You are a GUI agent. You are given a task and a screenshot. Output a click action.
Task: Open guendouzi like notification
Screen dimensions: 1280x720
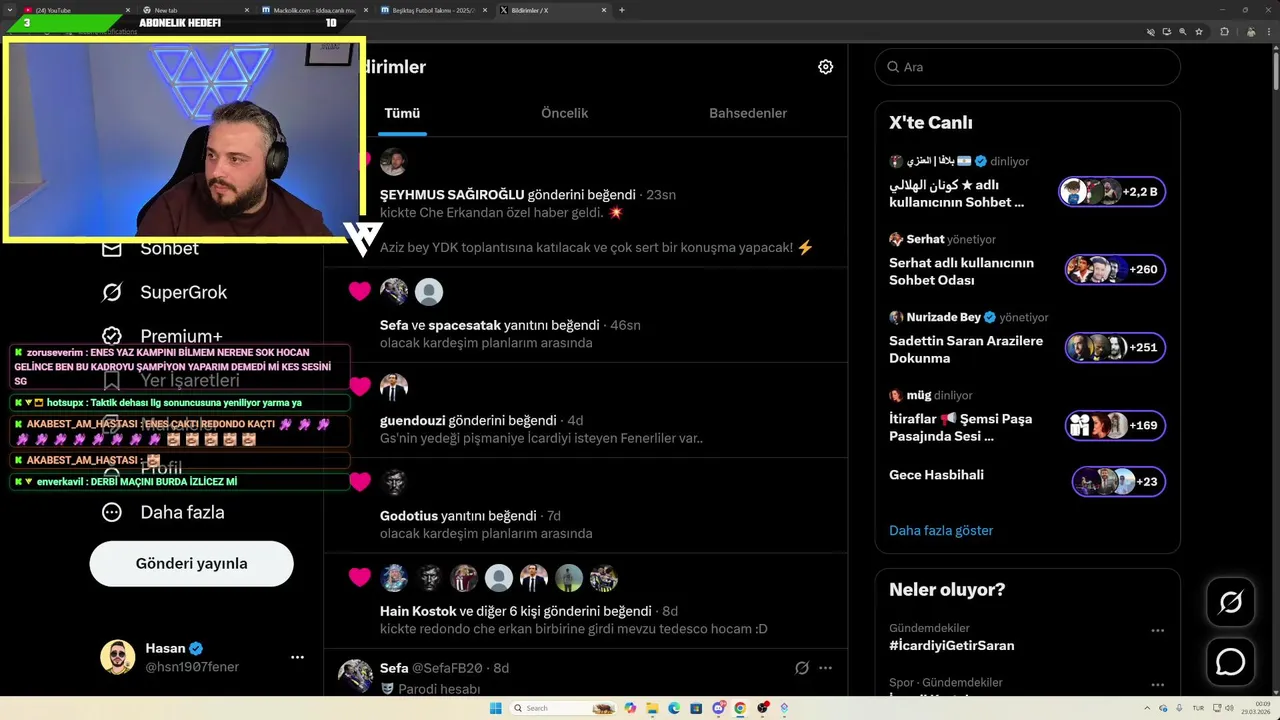coord(585,410)
